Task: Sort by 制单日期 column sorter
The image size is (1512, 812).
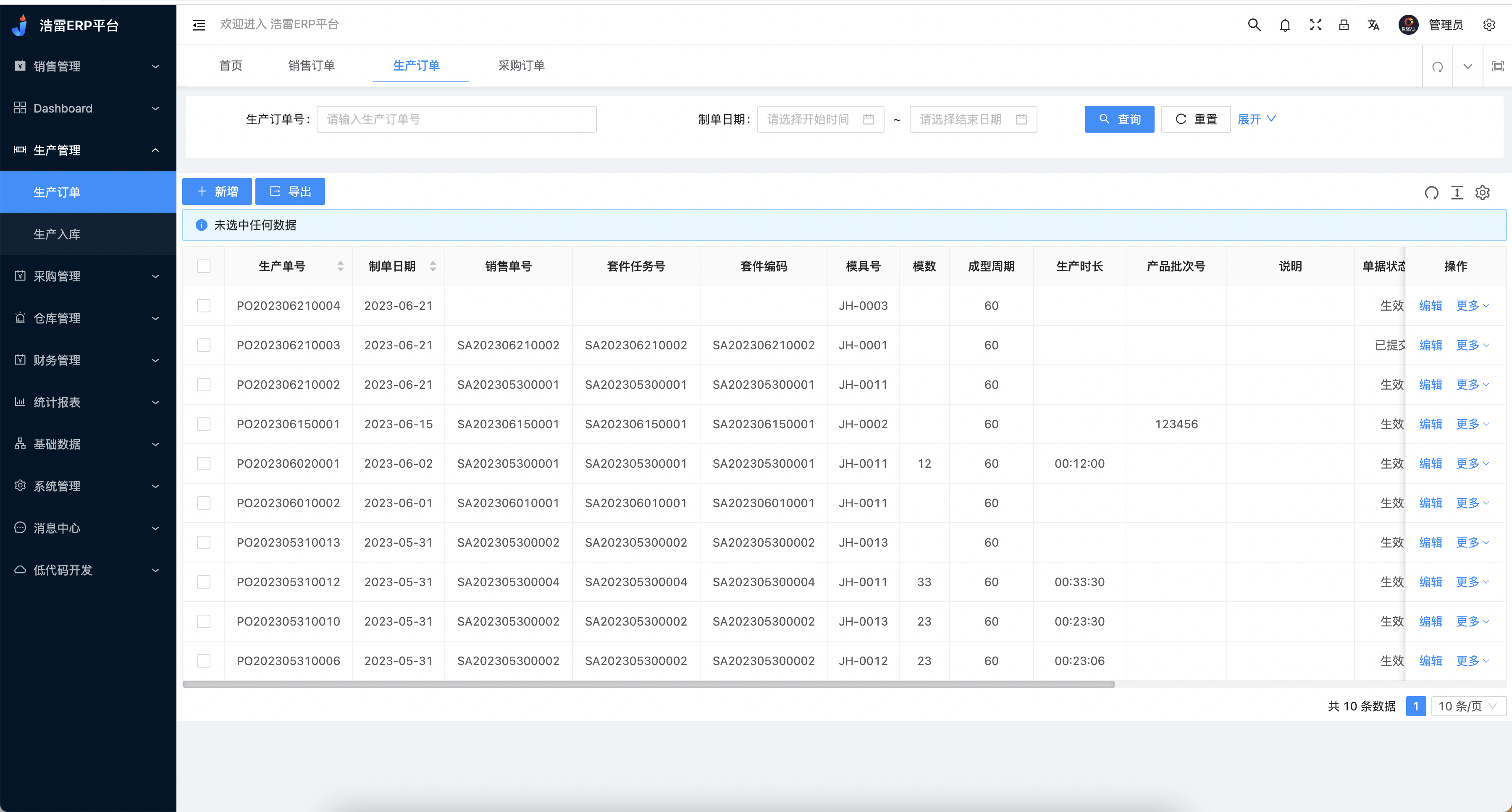Action: click(x=433, y=266)
